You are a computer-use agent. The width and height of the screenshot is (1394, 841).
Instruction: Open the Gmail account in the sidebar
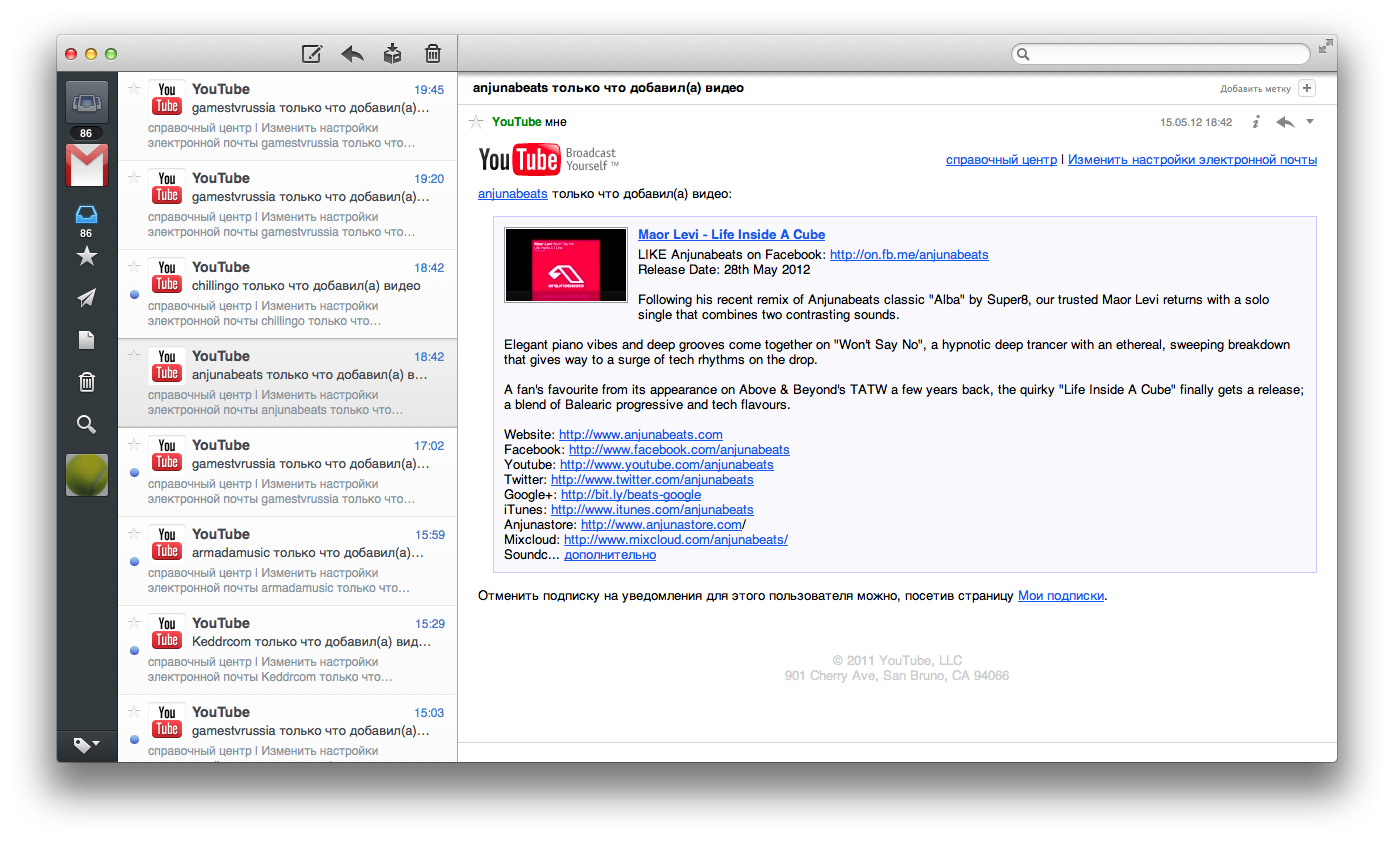(x=86, y=165)
